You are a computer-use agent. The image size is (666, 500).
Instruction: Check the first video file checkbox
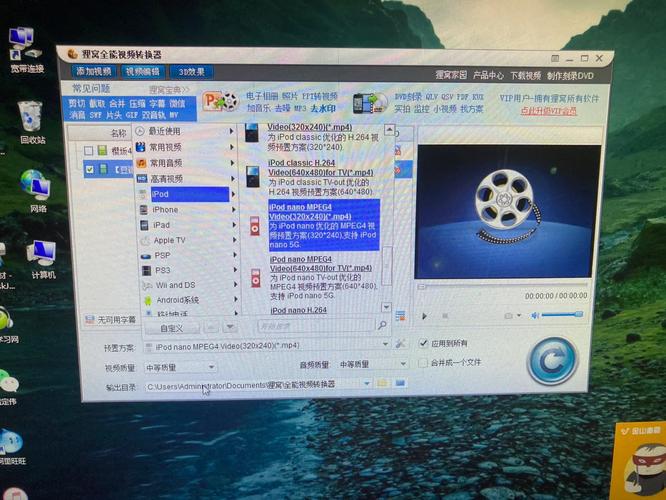click(x=88, y=151)
